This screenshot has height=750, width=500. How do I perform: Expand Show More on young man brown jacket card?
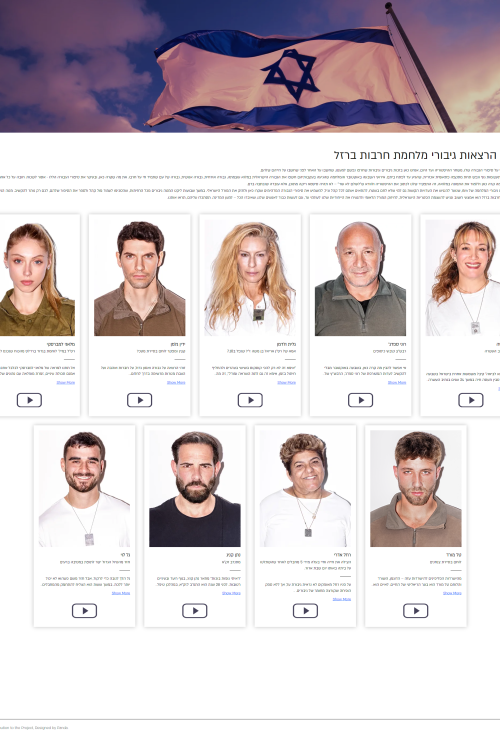coord(452,593)
